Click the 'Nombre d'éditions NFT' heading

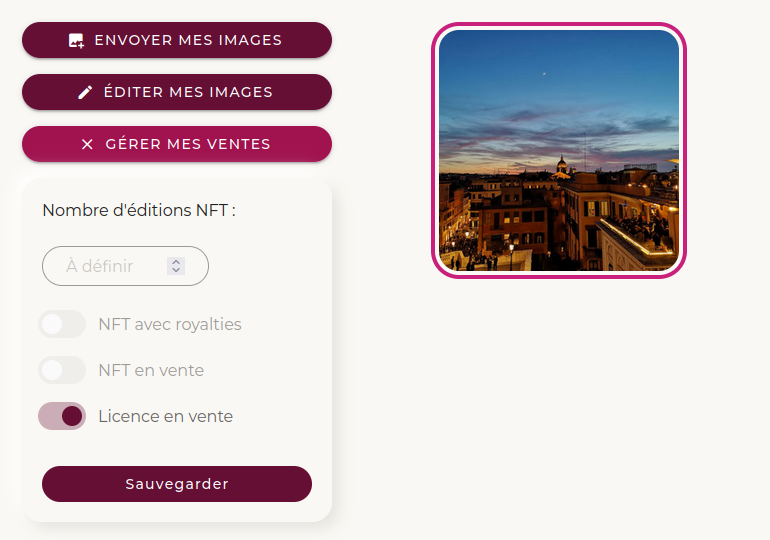[x=139, y=210]
